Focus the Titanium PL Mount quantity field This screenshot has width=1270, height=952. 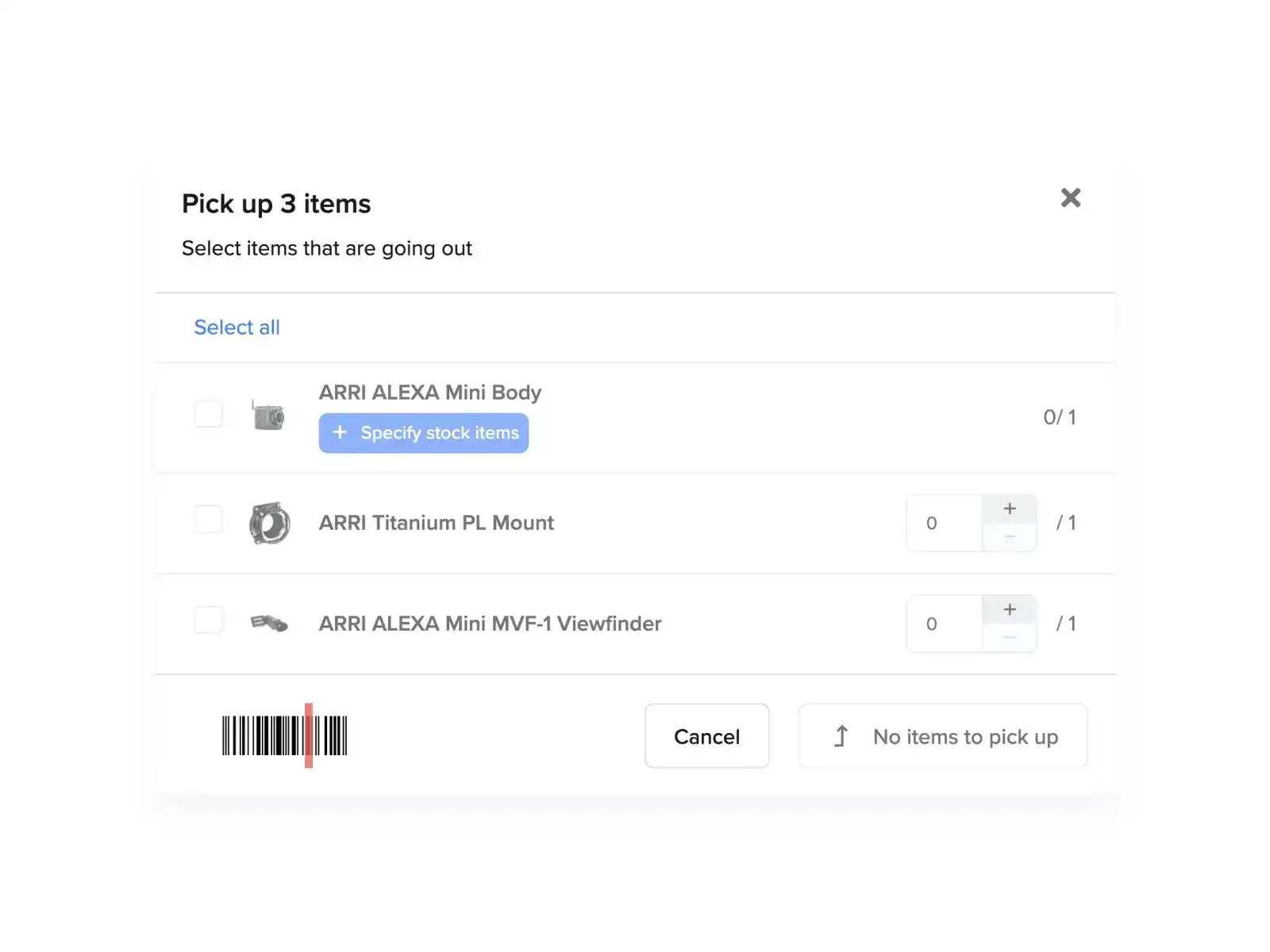[944, 523]
